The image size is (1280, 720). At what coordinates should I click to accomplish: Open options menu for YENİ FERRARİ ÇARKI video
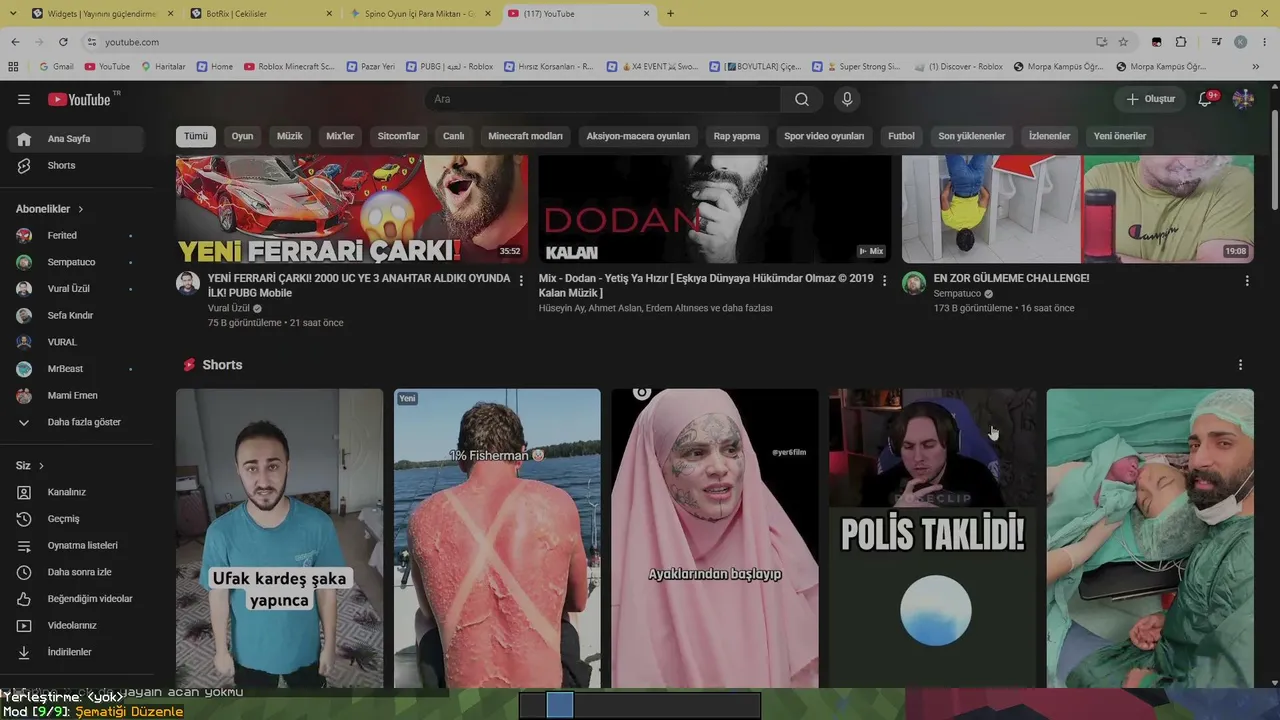(x=521, y=281)
